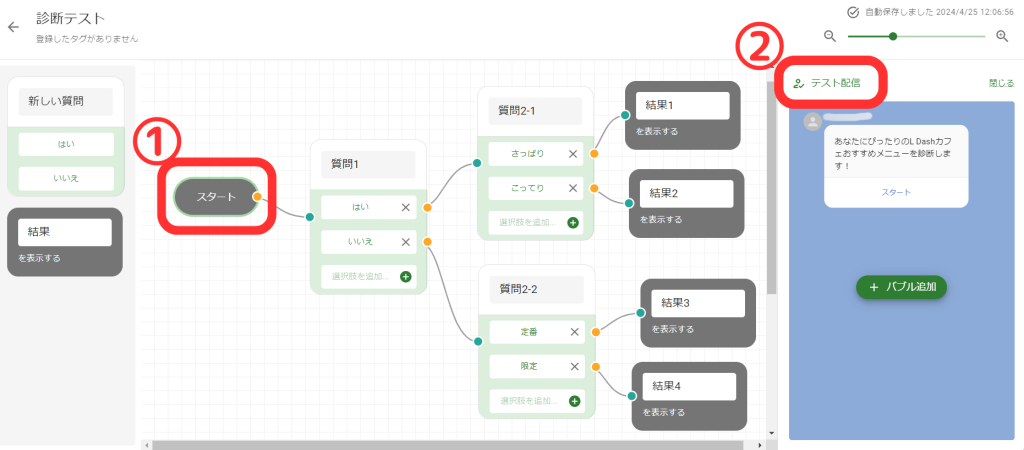The width and height of the screenshot is (1024, 450).
Task: Click 閉じる to close the preview panel
Action: 1000,84
